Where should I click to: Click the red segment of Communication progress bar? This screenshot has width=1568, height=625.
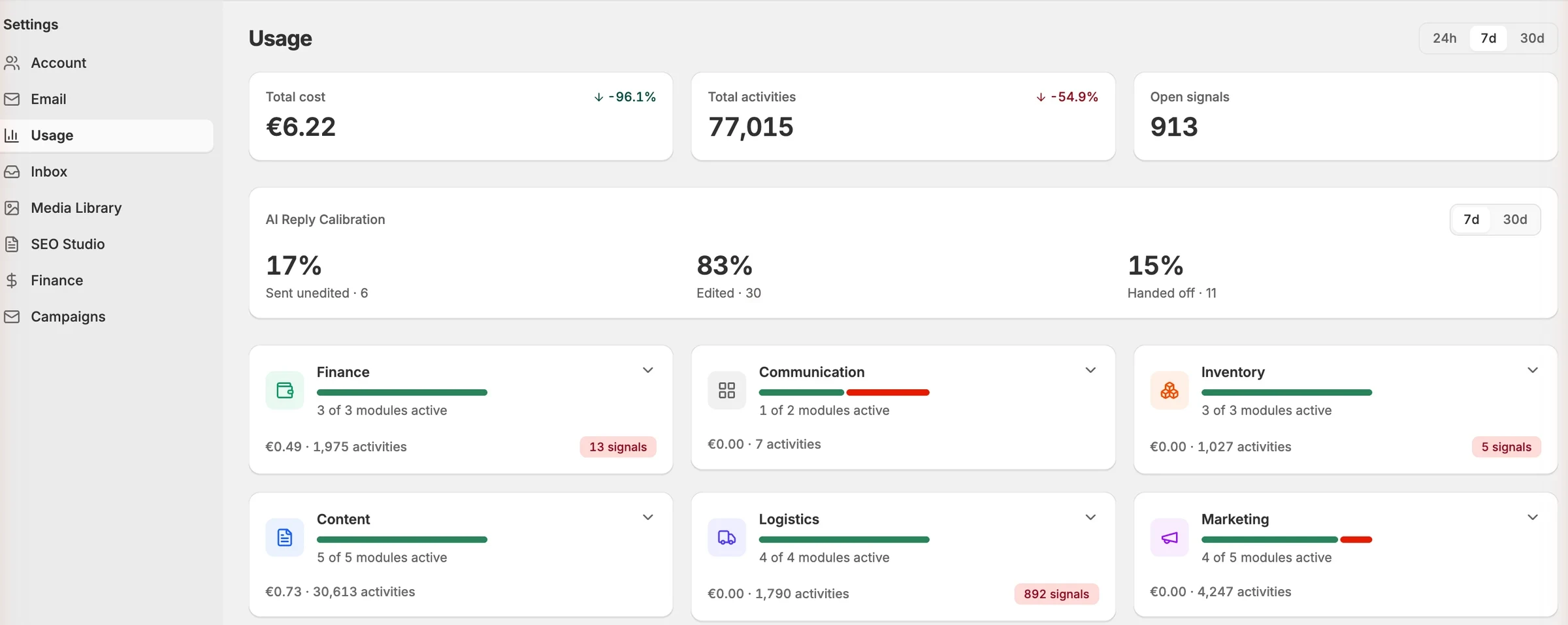[888, 393]
